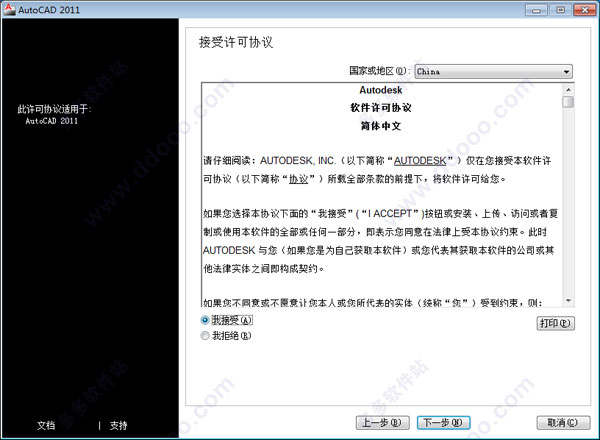
Task: Click the license text scrollbar up arrow
Action: tap(568, 90)
